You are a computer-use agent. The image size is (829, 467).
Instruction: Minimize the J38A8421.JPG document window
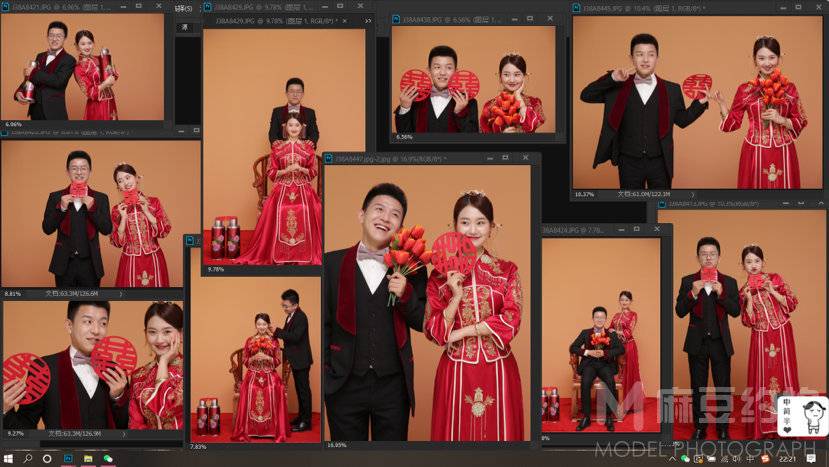pyautogui.click(x=123, y=6)
